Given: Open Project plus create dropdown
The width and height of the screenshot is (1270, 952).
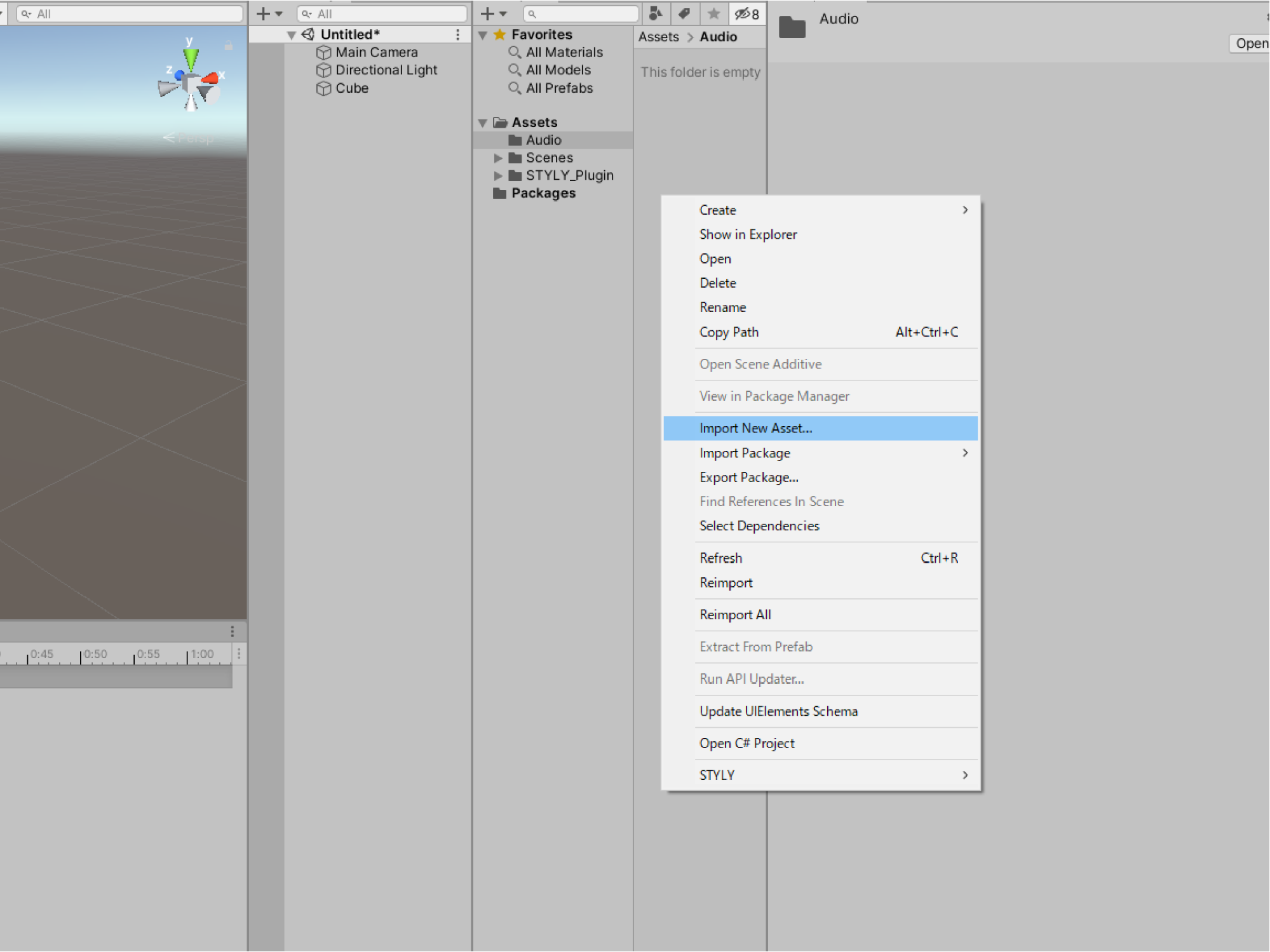Looking at the screenshot, I should (x=493, y=13).
